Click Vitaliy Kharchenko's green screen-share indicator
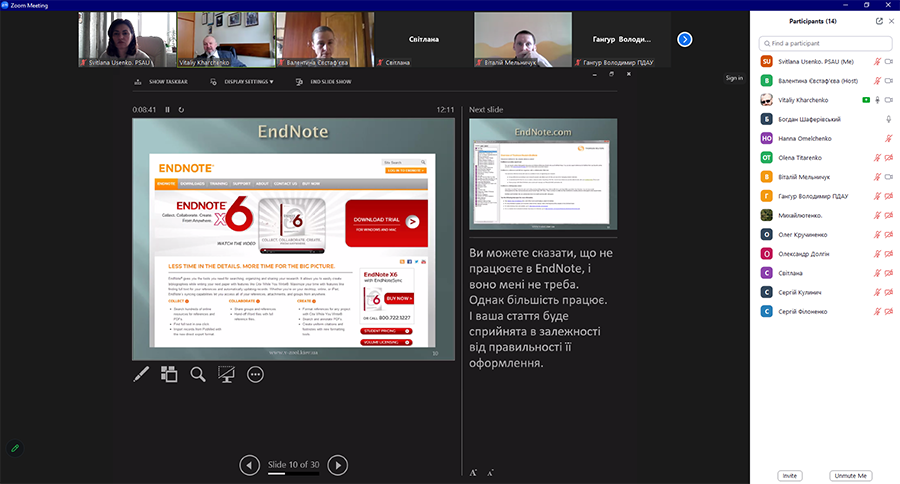Image resolution: width=900 pixels, height=484 pixels. click(866, 100)
